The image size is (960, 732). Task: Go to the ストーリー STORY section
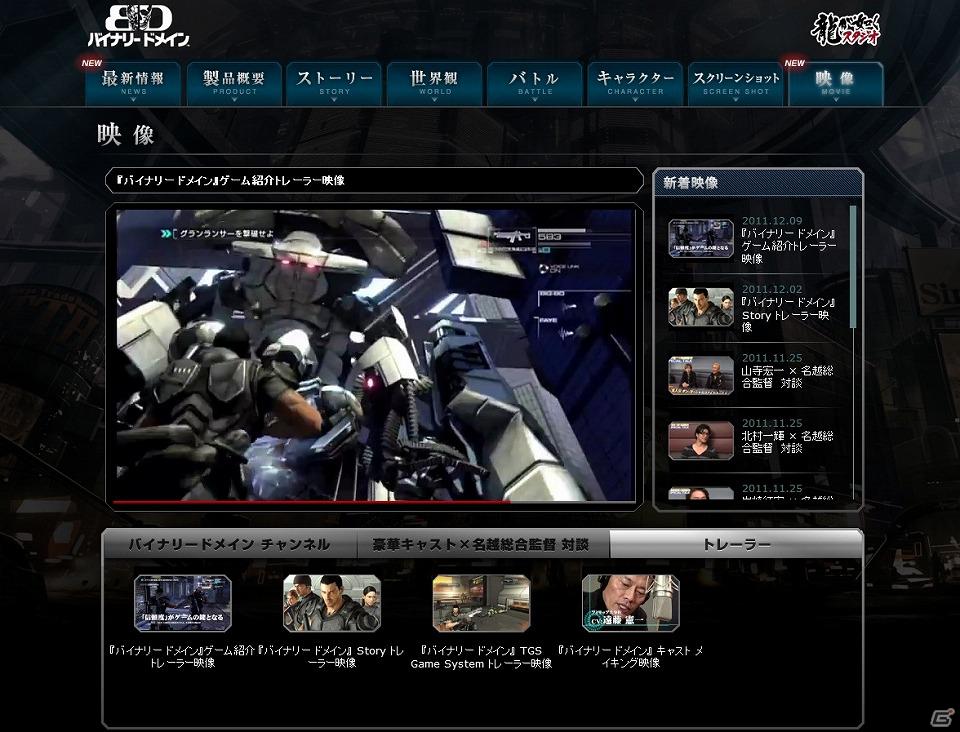coord(334,84)
